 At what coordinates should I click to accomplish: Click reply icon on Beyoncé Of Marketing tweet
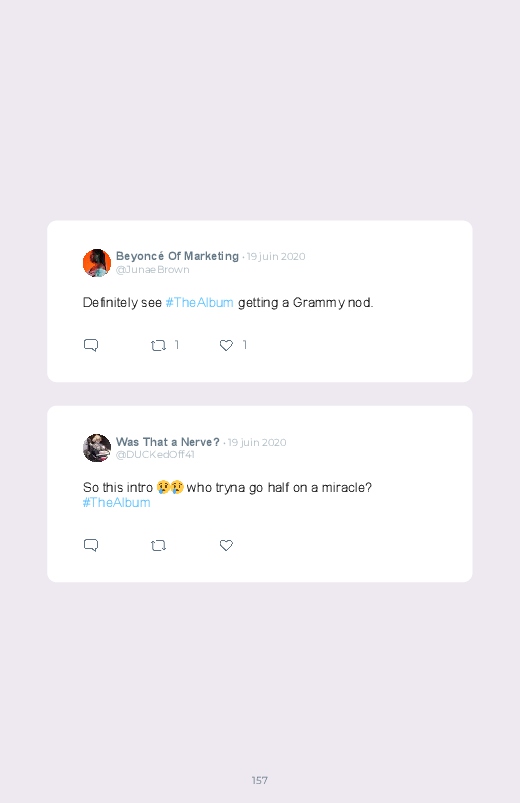coord(91,345)
